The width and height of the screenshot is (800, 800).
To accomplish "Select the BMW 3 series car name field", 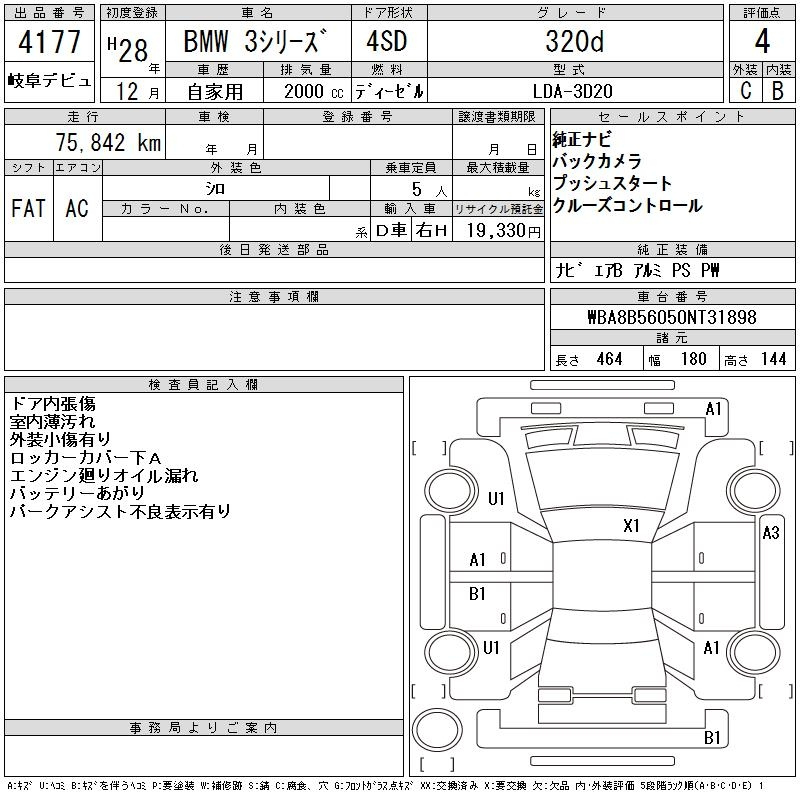I will pyautogui.click(x=256, y=42).
